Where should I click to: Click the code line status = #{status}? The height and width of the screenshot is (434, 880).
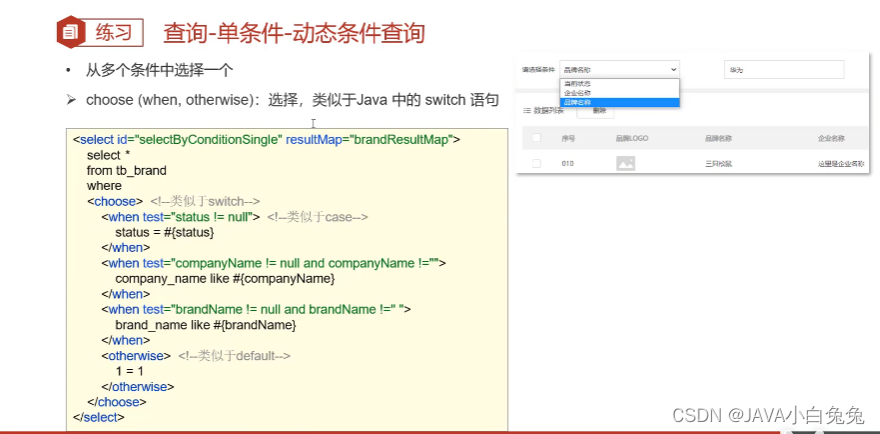[x=165, y=232]
